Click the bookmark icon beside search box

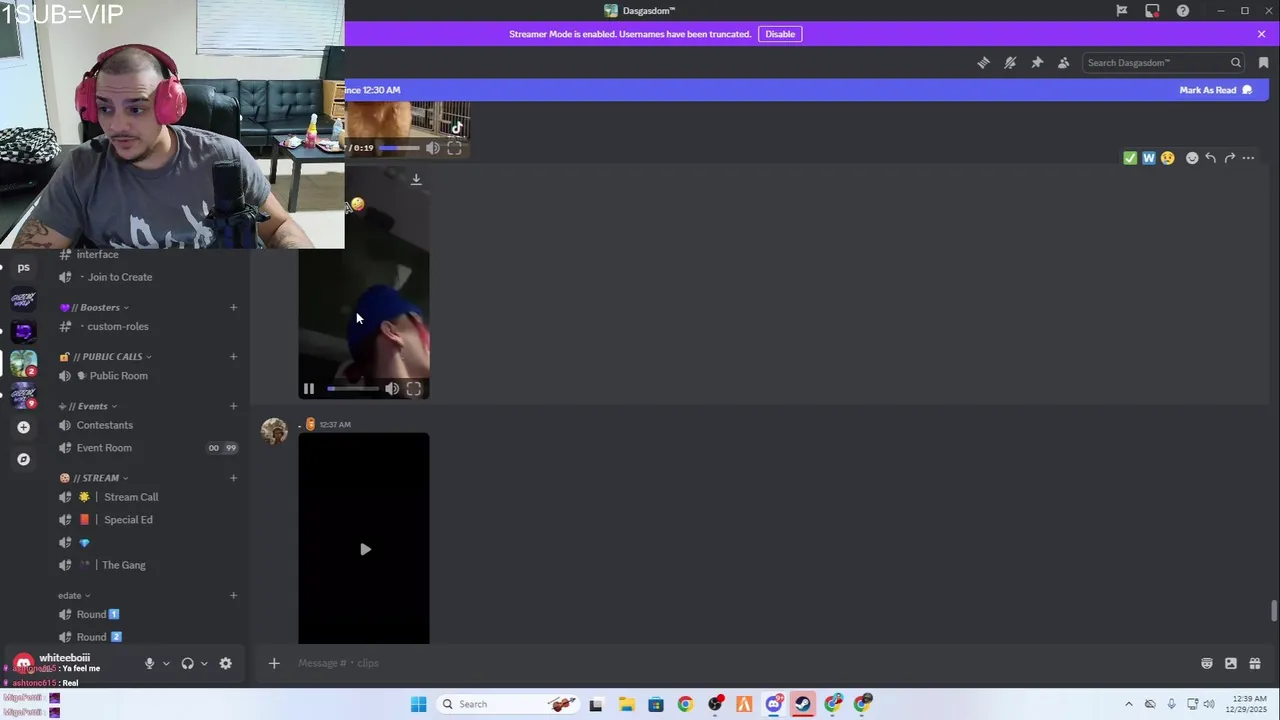[x=1263, y=63]
